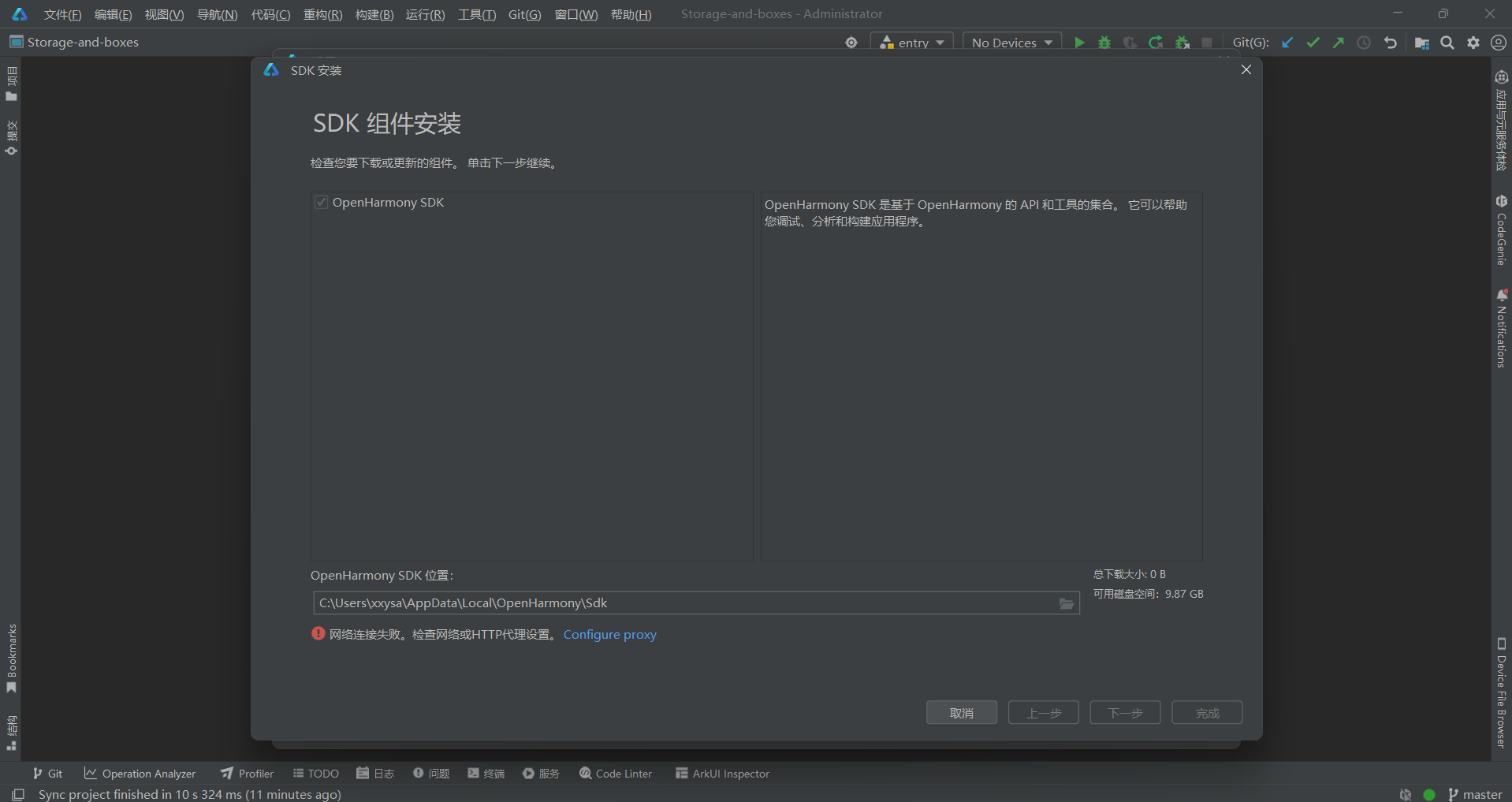Attach debugger to process icon
Viewport: 1512px width, 802px height.
tap(1182, 43)
